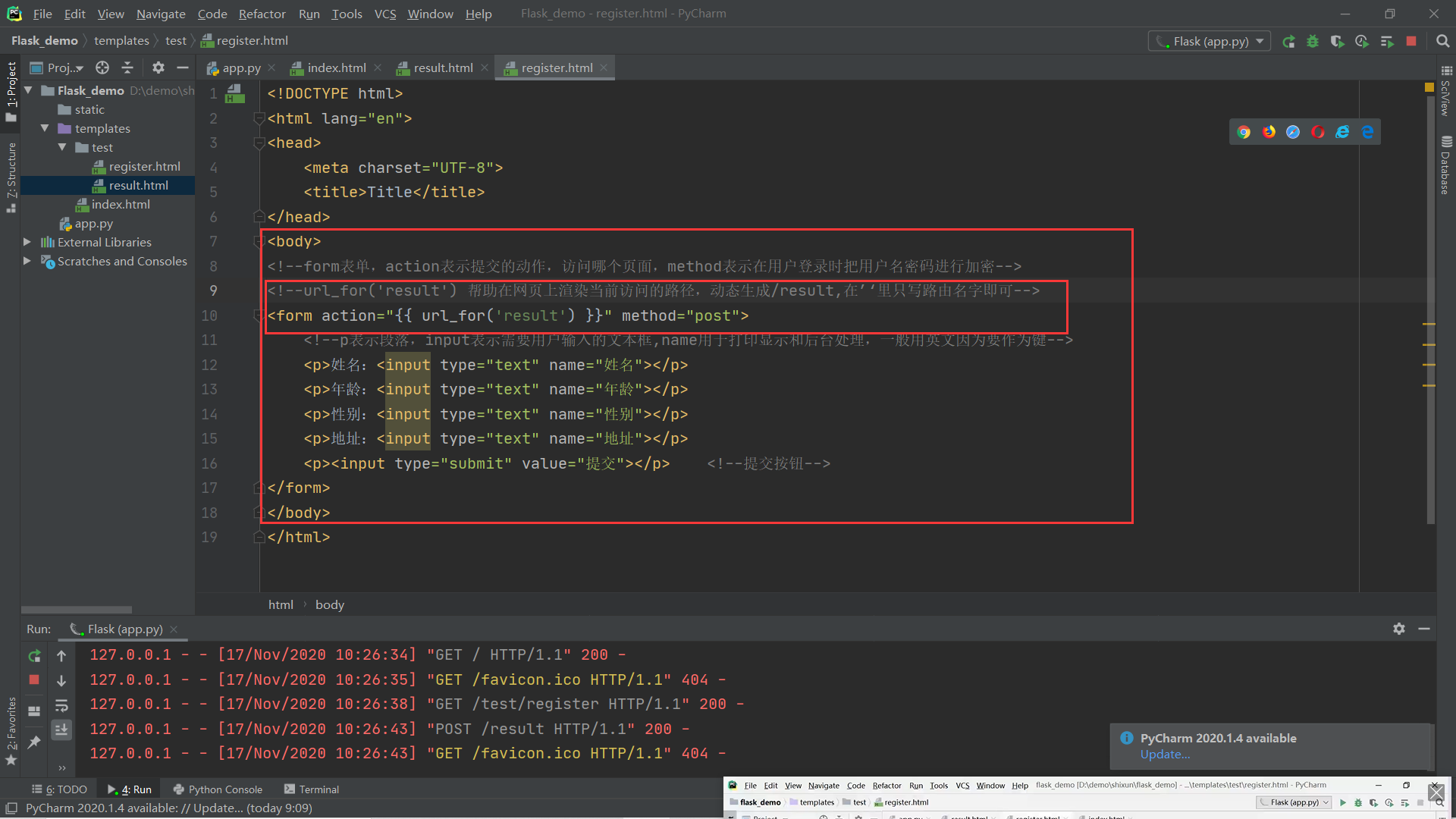
Task: Open Search Everywhere magnifier icon
Action: (1442, 42)
